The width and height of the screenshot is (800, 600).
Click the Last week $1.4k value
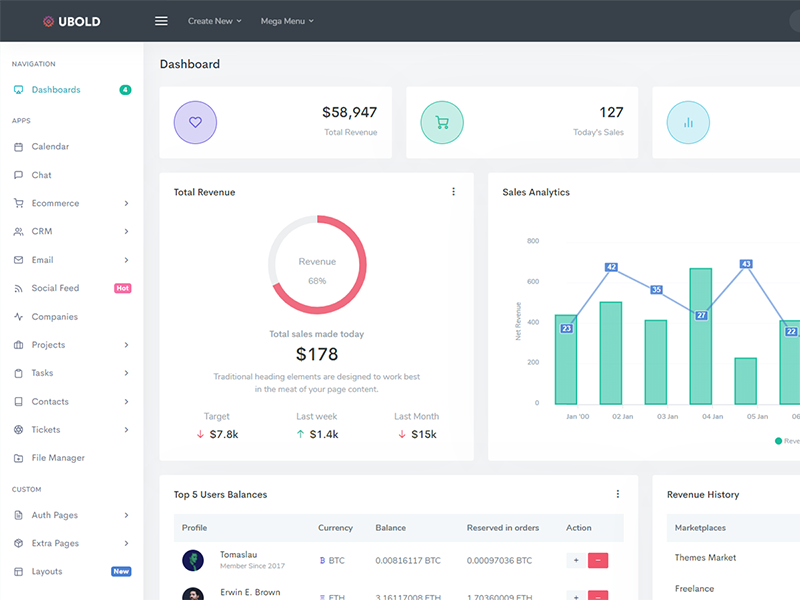tap(323, 434)
